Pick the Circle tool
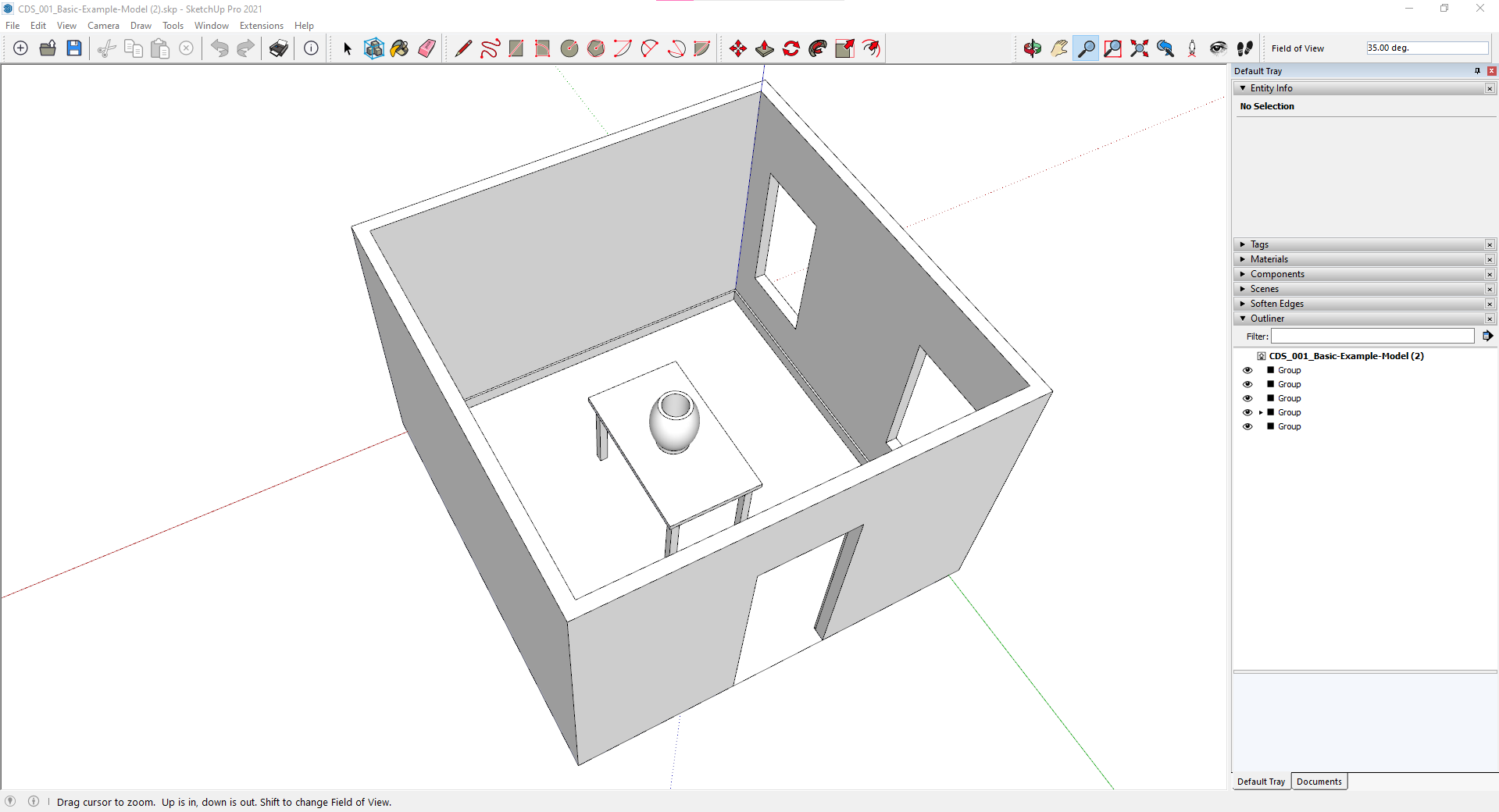 click(569, 48)
